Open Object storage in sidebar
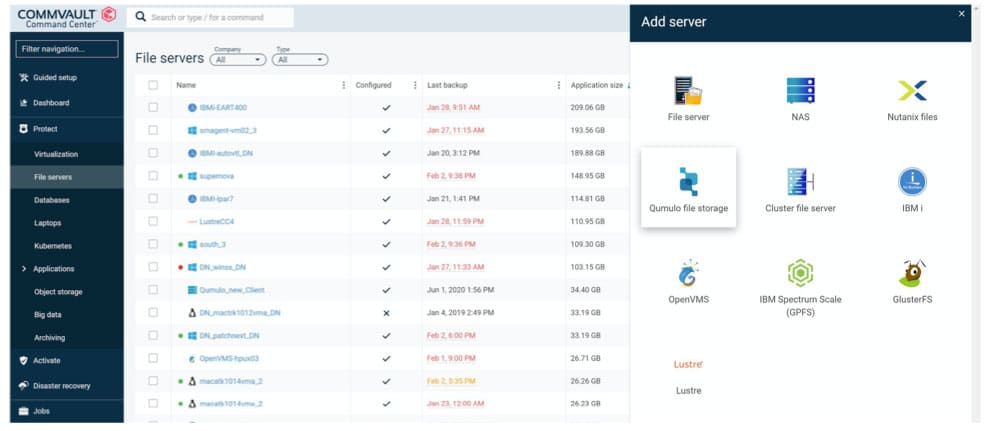This screenshot has height=431, width=989. [58, 292]
